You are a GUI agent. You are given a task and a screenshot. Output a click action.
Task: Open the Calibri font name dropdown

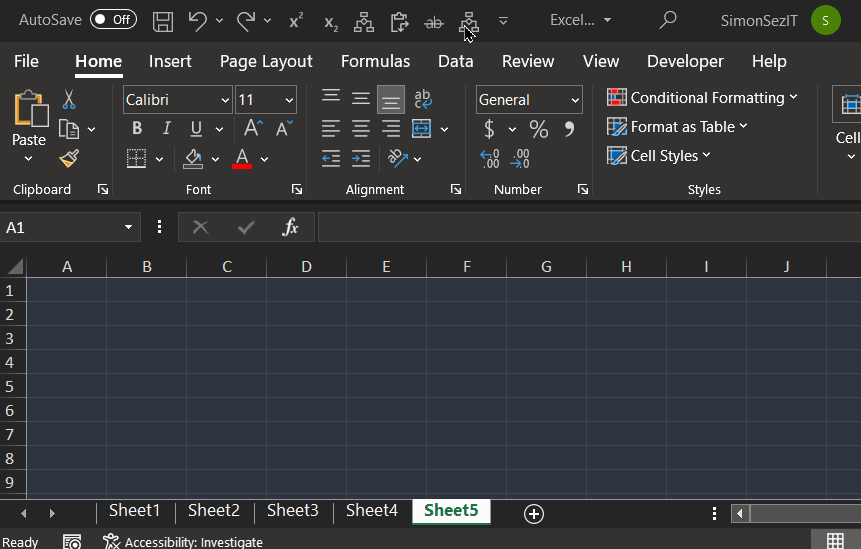[x=225, y=100]
